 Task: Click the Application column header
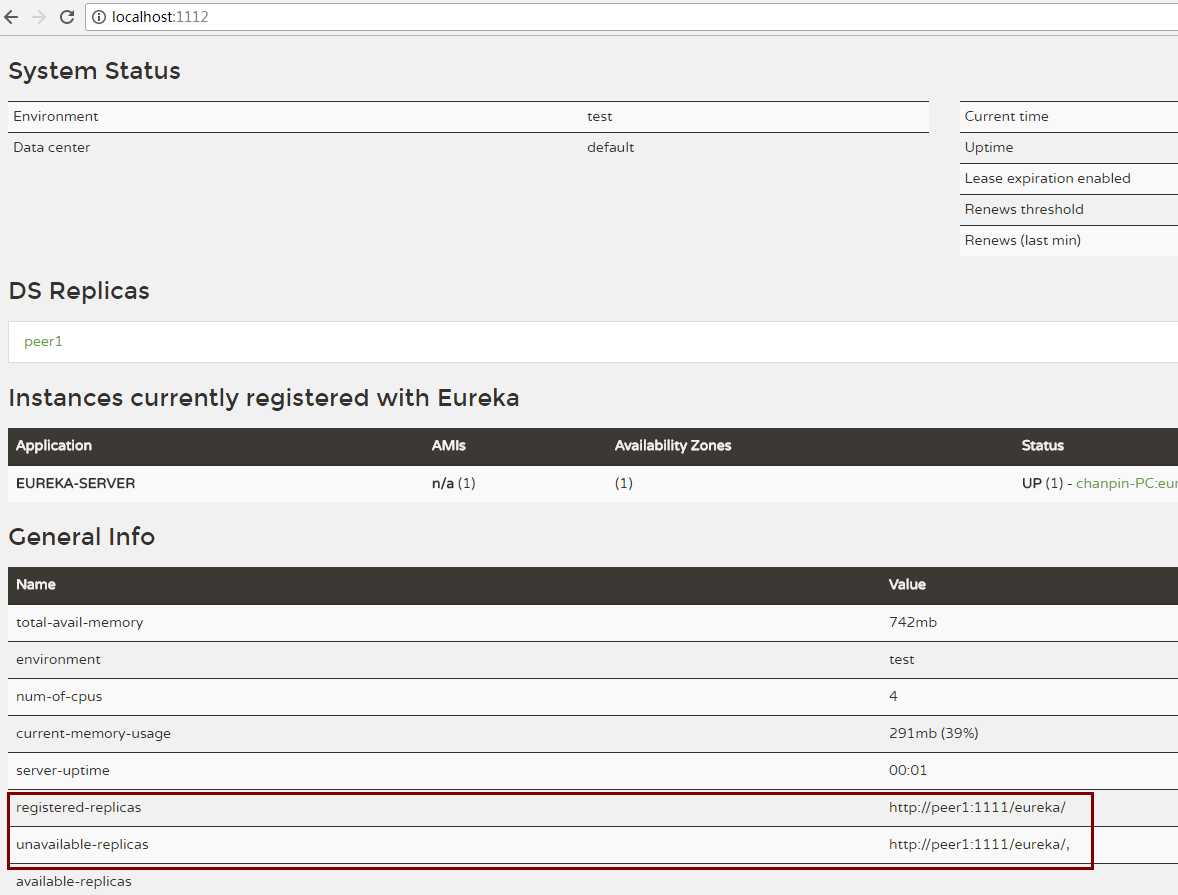pos(53,446)
